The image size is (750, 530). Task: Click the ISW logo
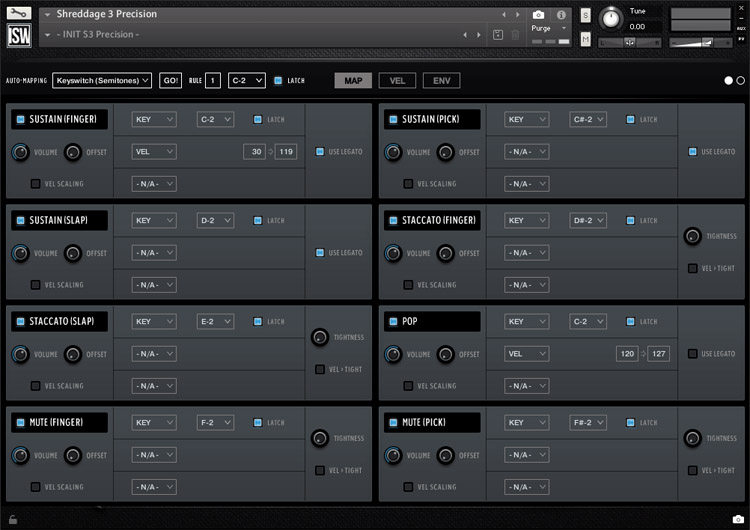19,35
